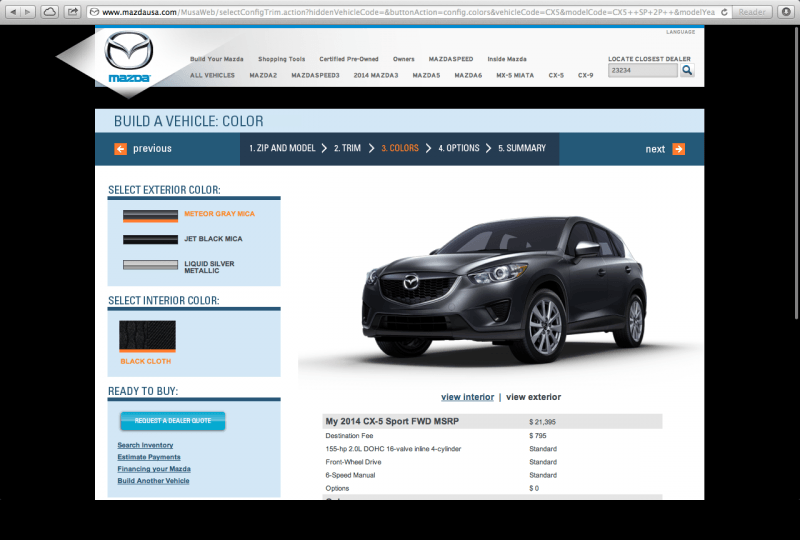Click the Safari share button

[73, 11]
